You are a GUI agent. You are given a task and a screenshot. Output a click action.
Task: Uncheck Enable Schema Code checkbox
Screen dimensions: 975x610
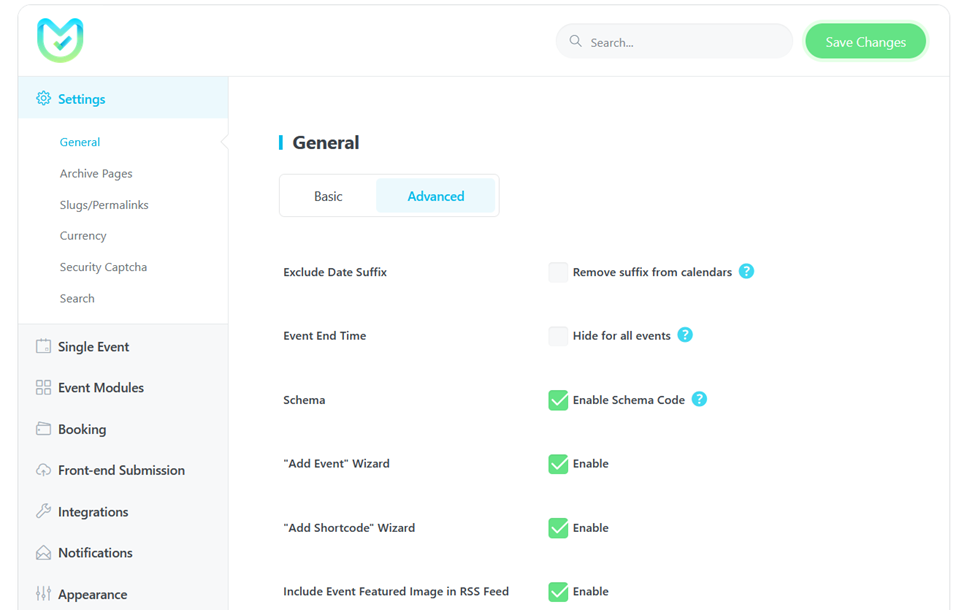coord(558,400)
